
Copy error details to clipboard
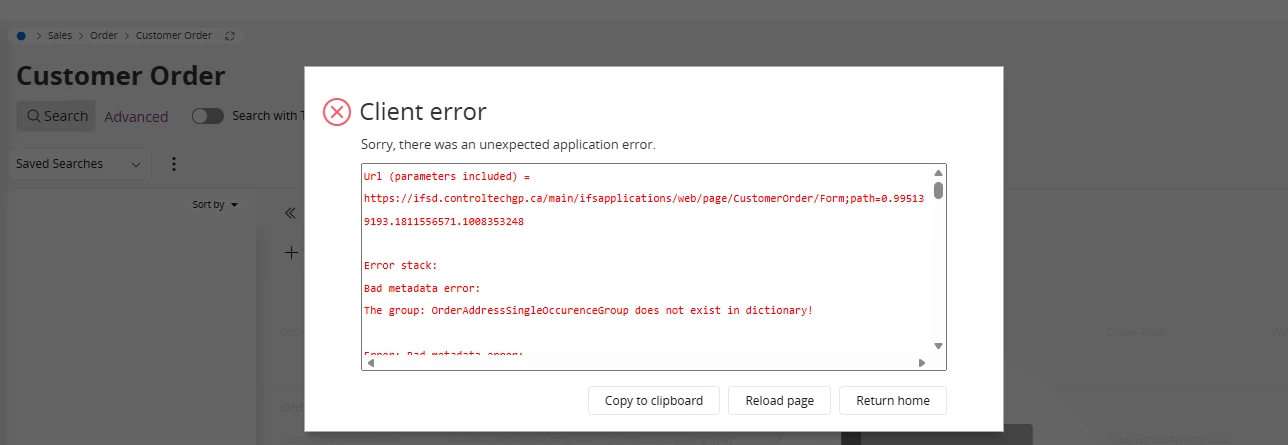tap(654, 400)
